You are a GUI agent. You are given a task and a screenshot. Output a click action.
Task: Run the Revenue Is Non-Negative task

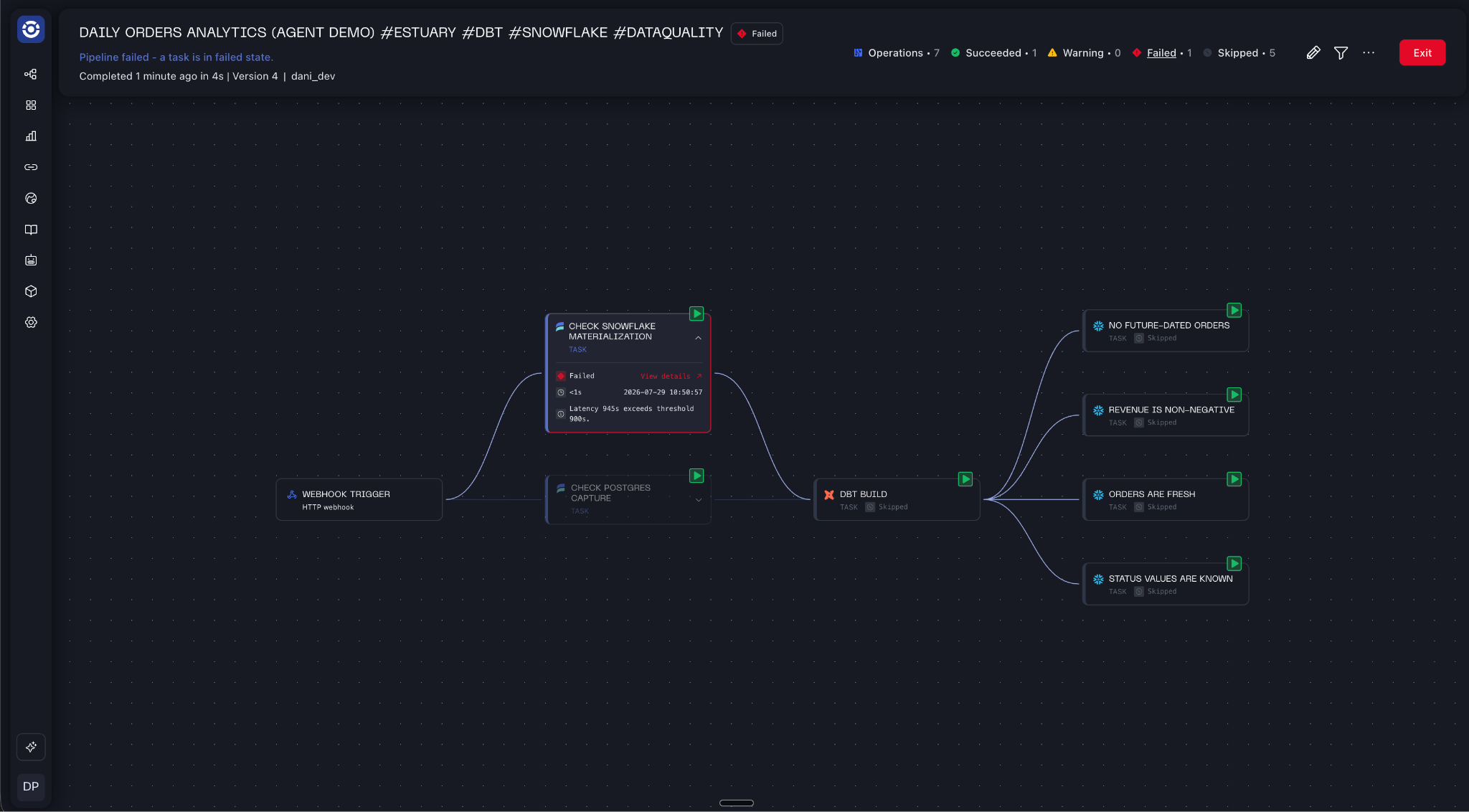[1234, 395]
